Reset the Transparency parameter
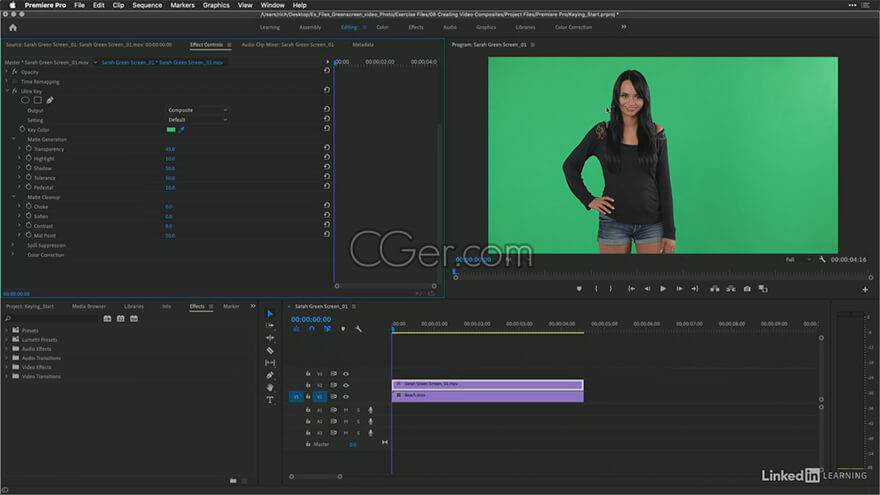The image size is (880, 495). click(327, 148)
